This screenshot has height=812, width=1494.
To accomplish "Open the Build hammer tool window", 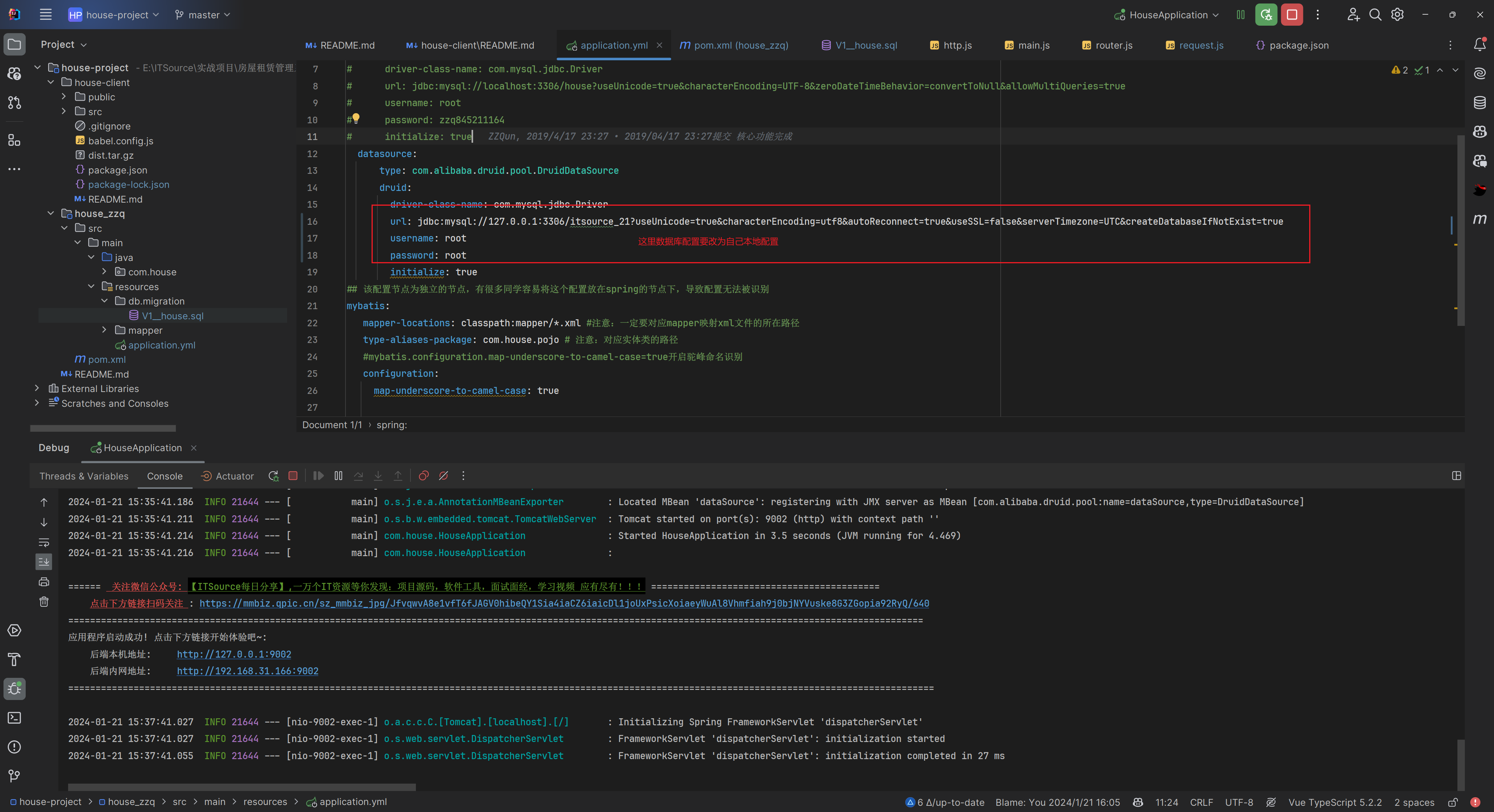I will coord(14,660).
